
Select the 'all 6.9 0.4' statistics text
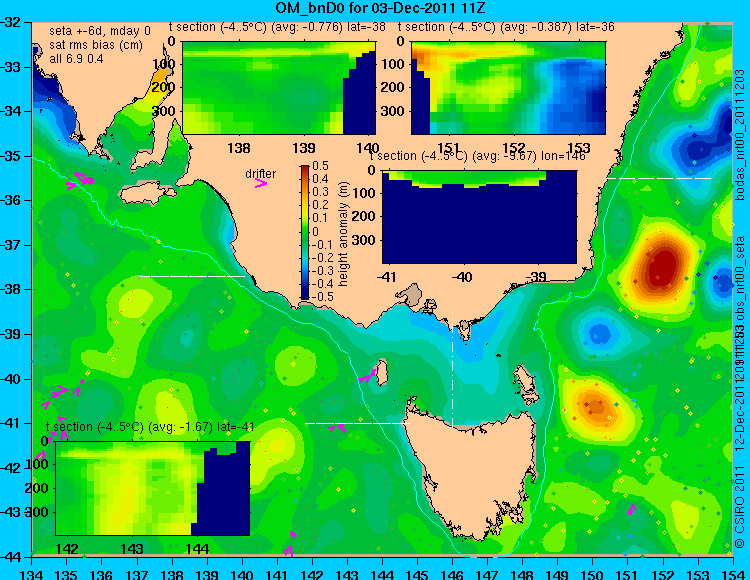coord(76,59)
